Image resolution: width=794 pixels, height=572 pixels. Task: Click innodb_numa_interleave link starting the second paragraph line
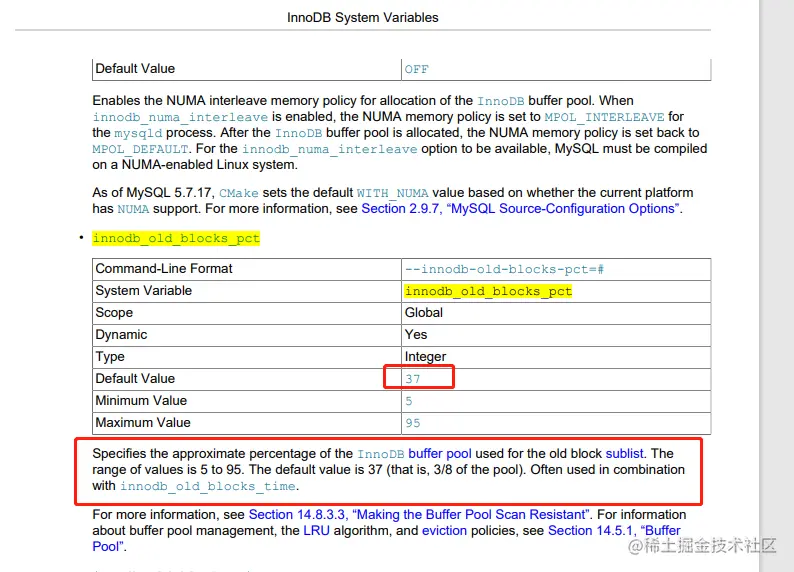pos(180,117)
